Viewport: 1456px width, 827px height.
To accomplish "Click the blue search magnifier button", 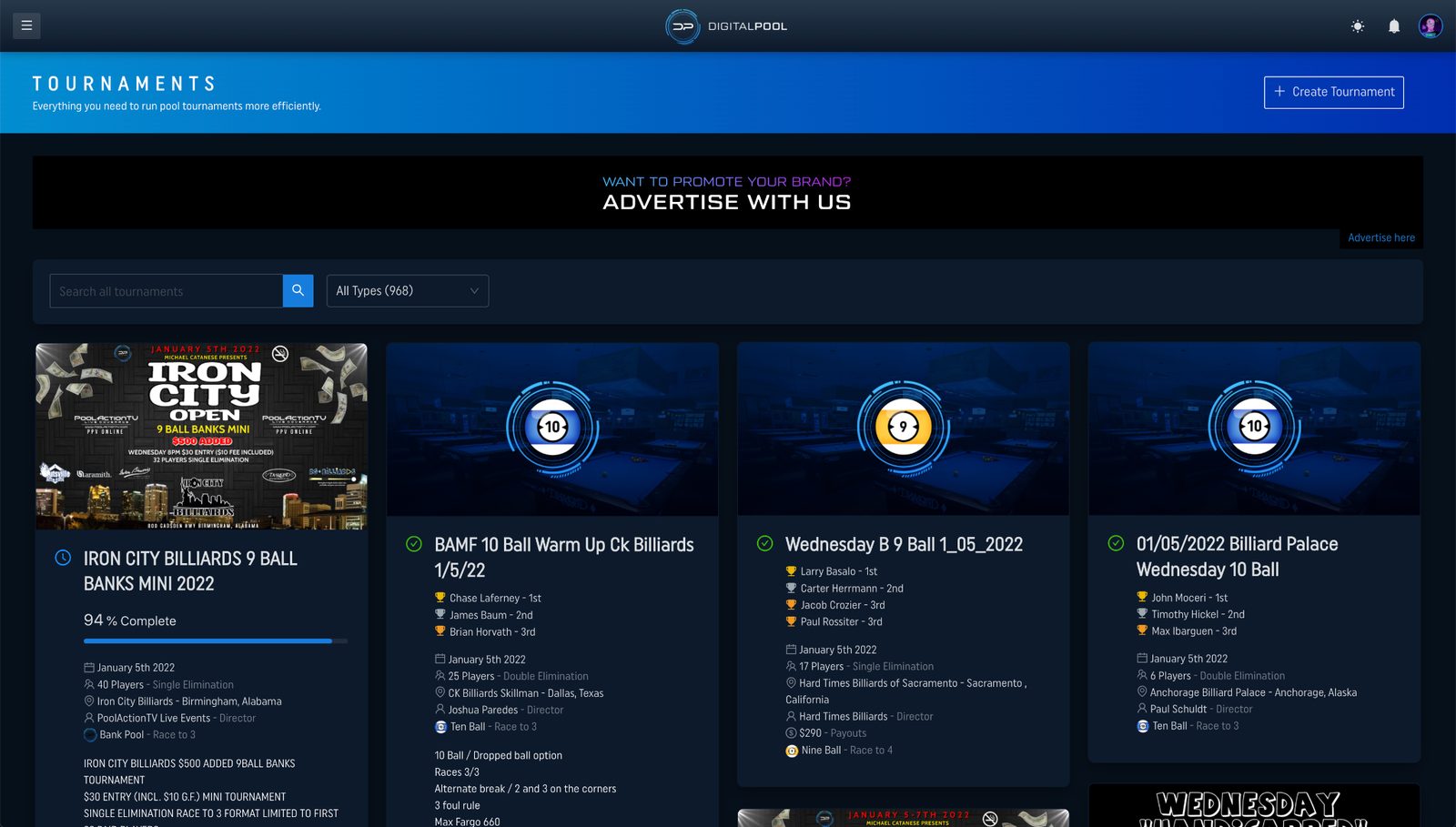I will coord(298,291).
